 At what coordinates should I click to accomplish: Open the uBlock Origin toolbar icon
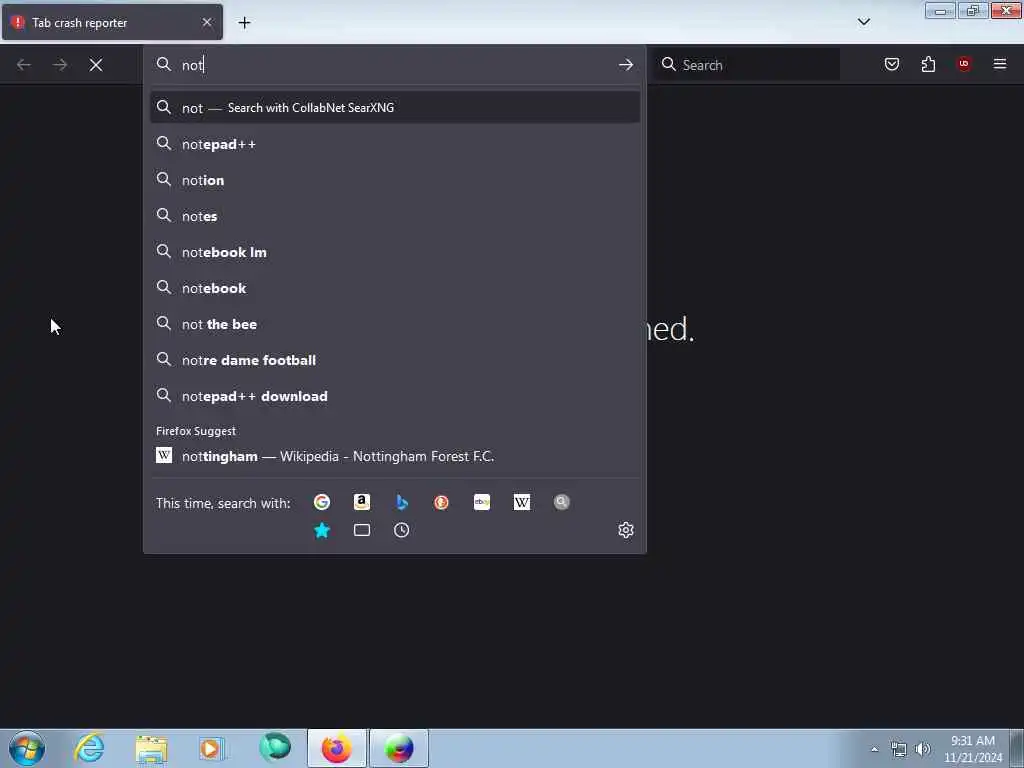964,64
